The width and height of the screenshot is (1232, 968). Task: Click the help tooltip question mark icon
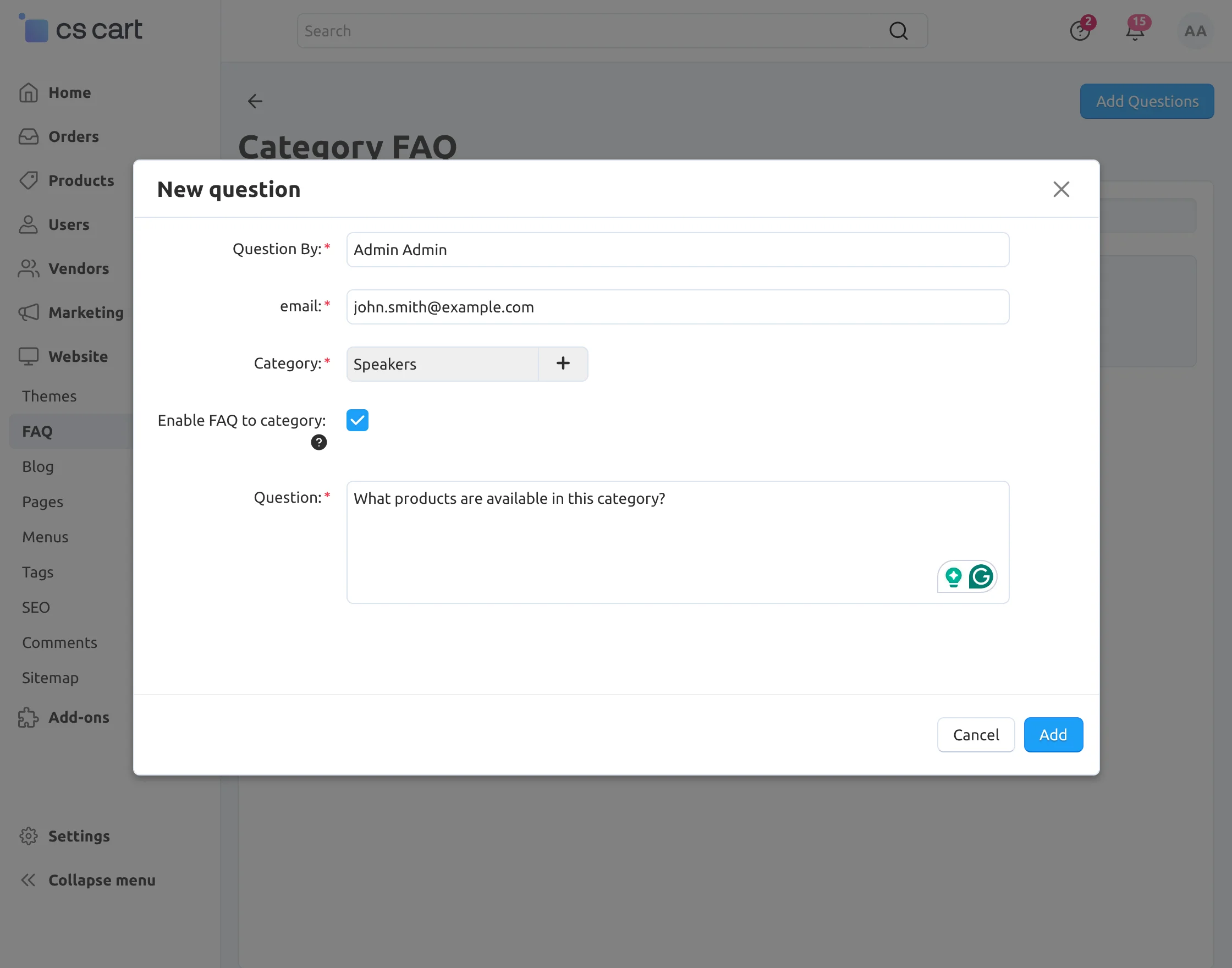[319, 442]
